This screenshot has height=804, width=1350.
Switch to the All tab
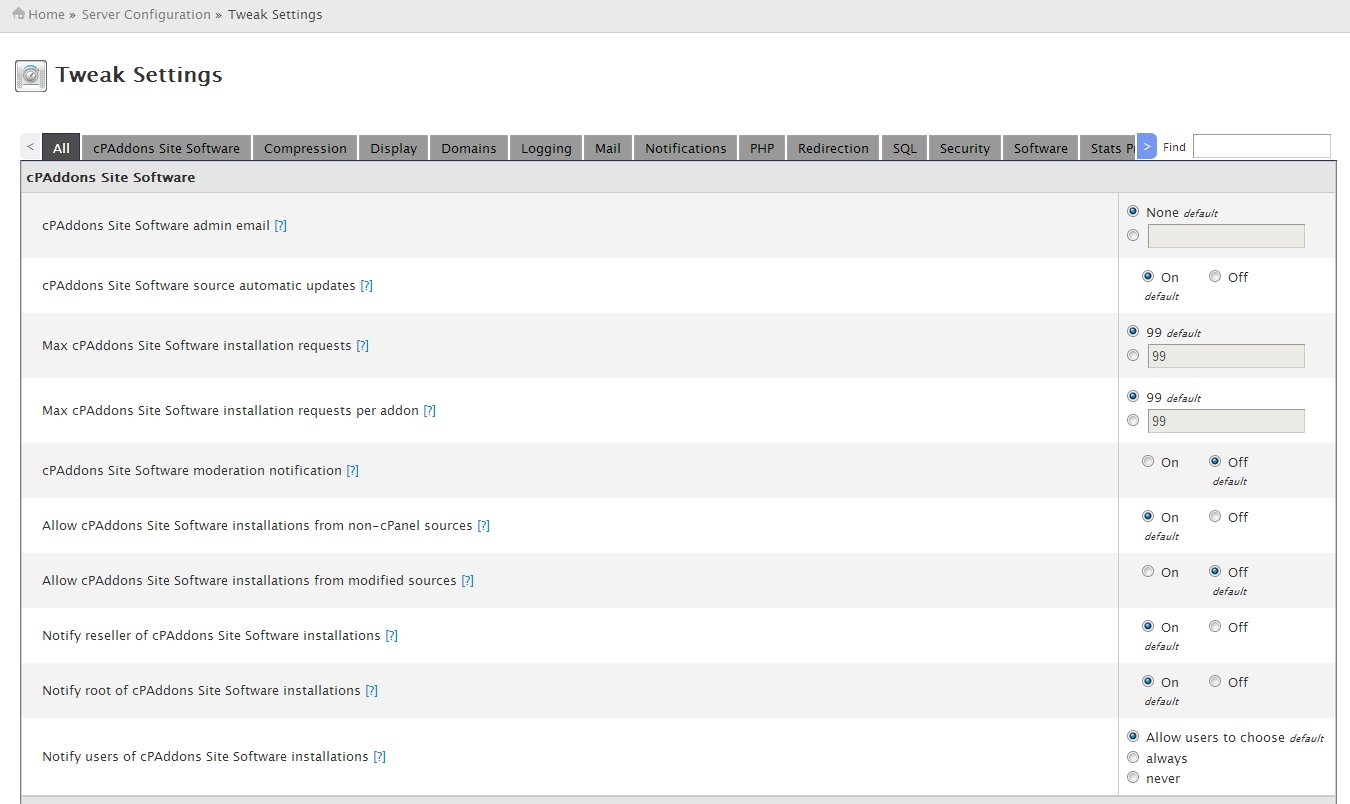[61, 148]
